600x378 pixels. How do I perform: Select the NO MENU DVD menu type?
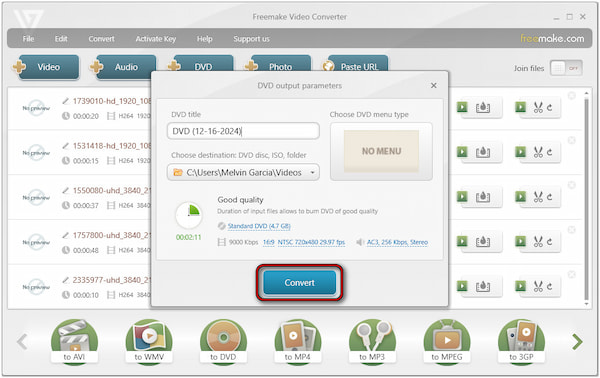coord(381,151)
